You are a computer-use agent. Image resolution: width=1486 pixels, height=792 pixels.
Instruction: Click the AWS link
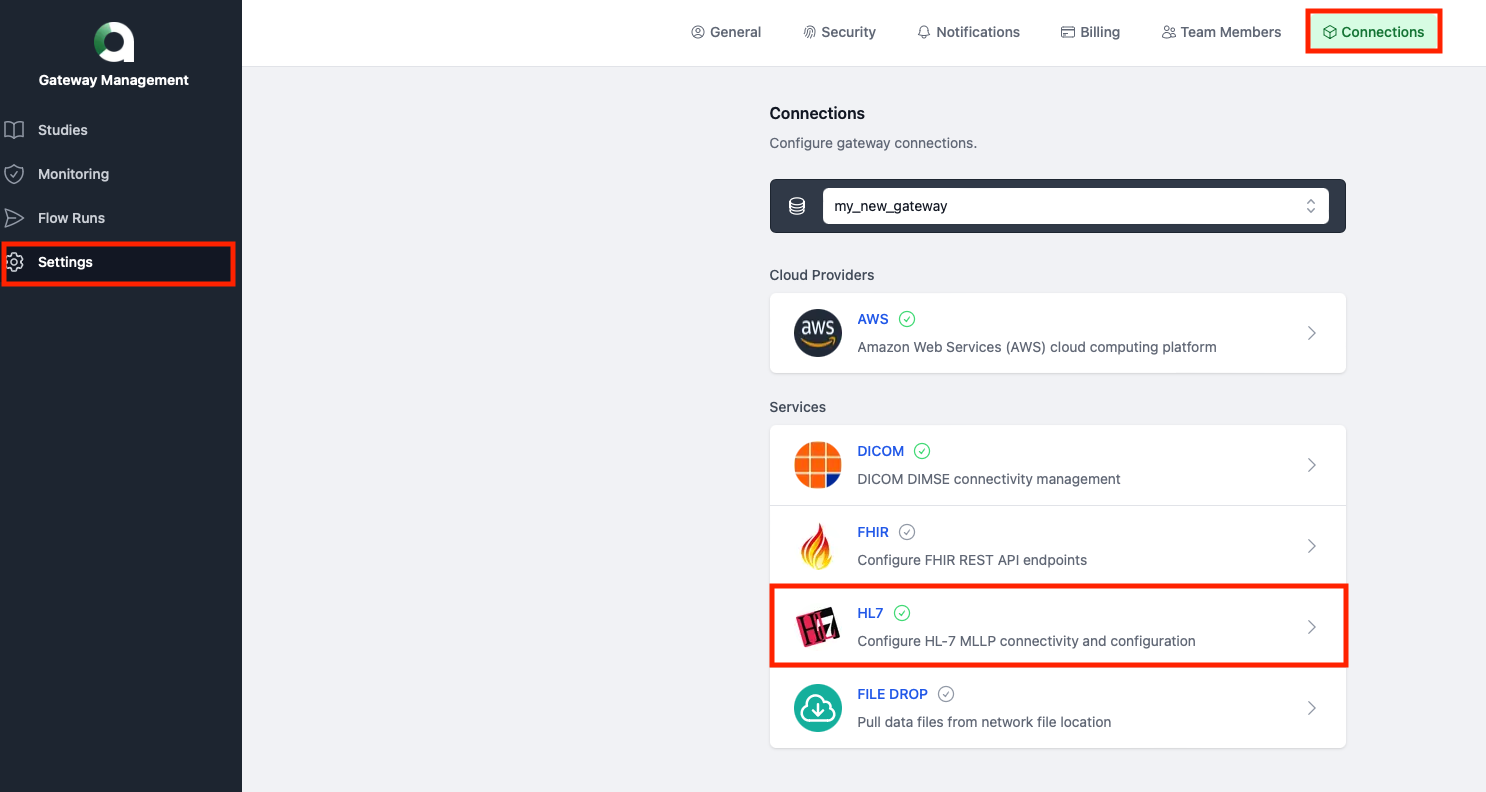873,319
